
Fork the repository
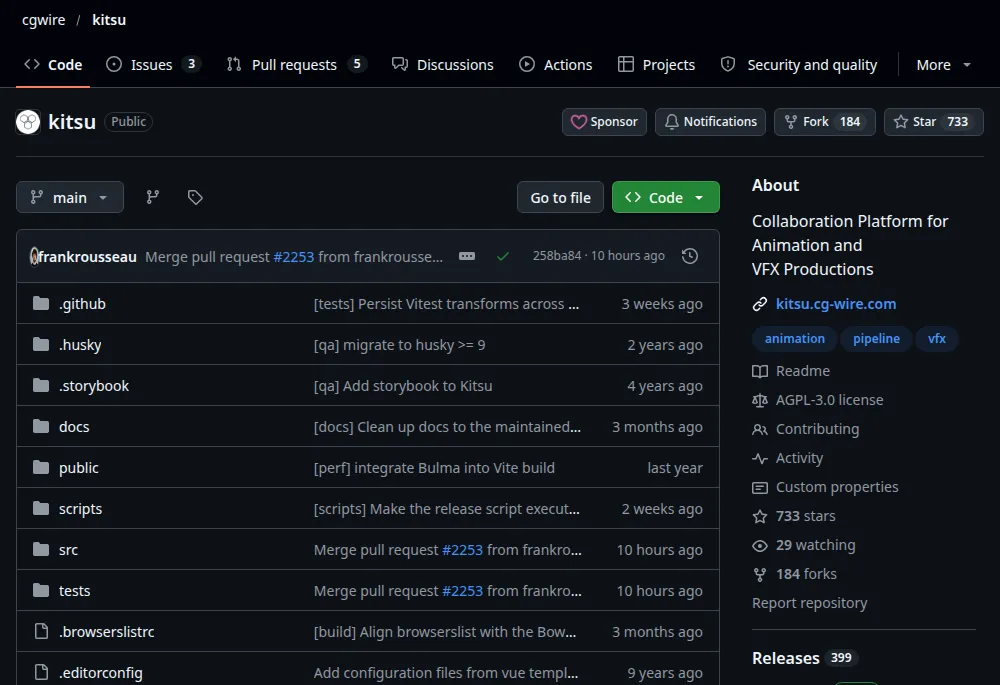825,122
